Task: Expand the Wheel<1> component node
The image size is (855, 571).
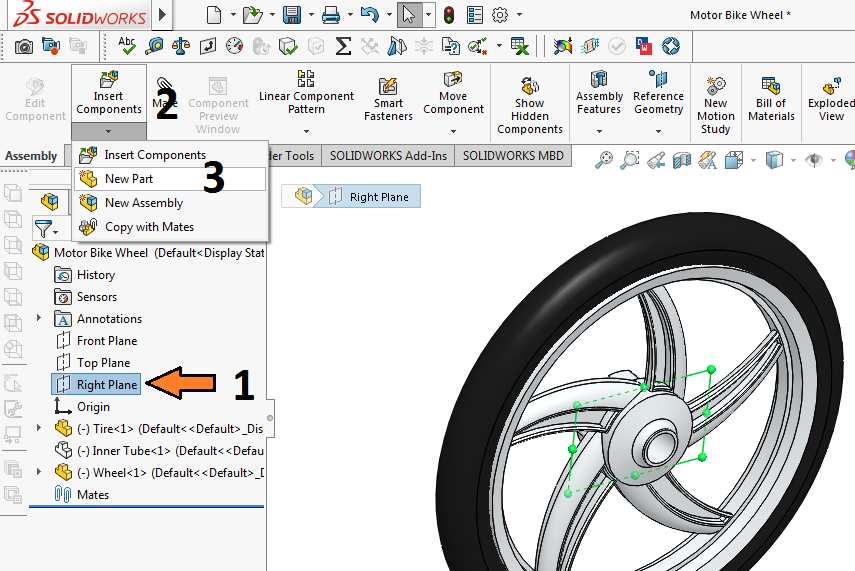Action: click(39, 471)
